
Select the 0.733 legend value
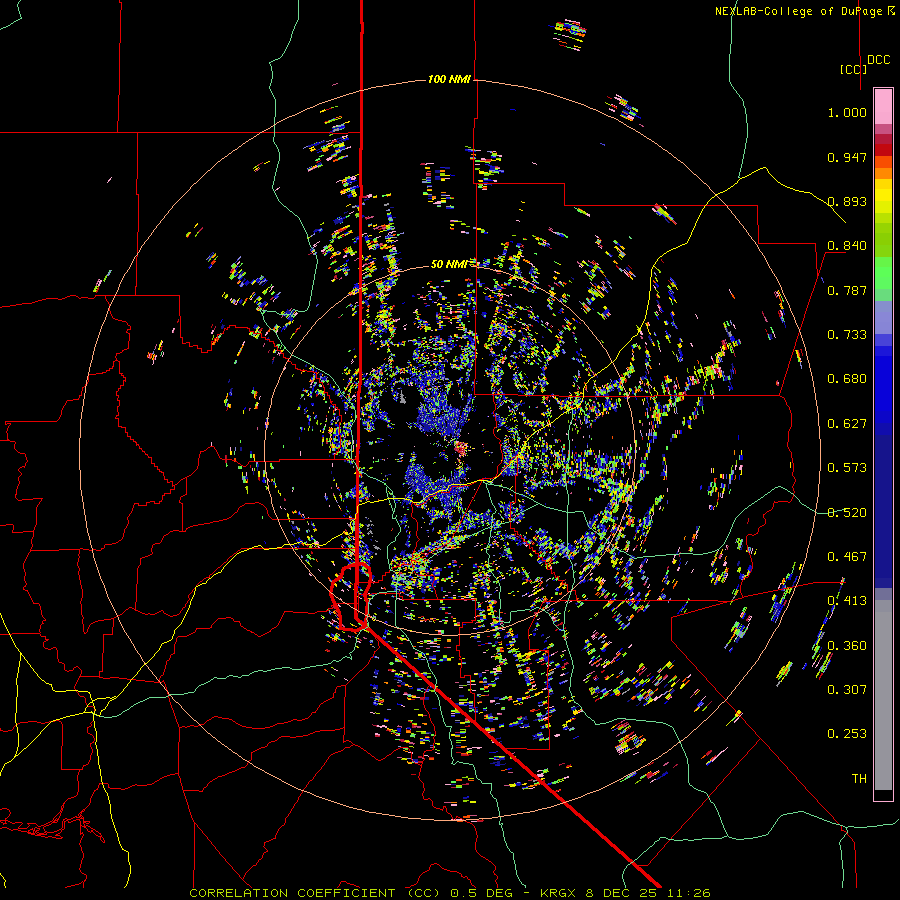847,335
